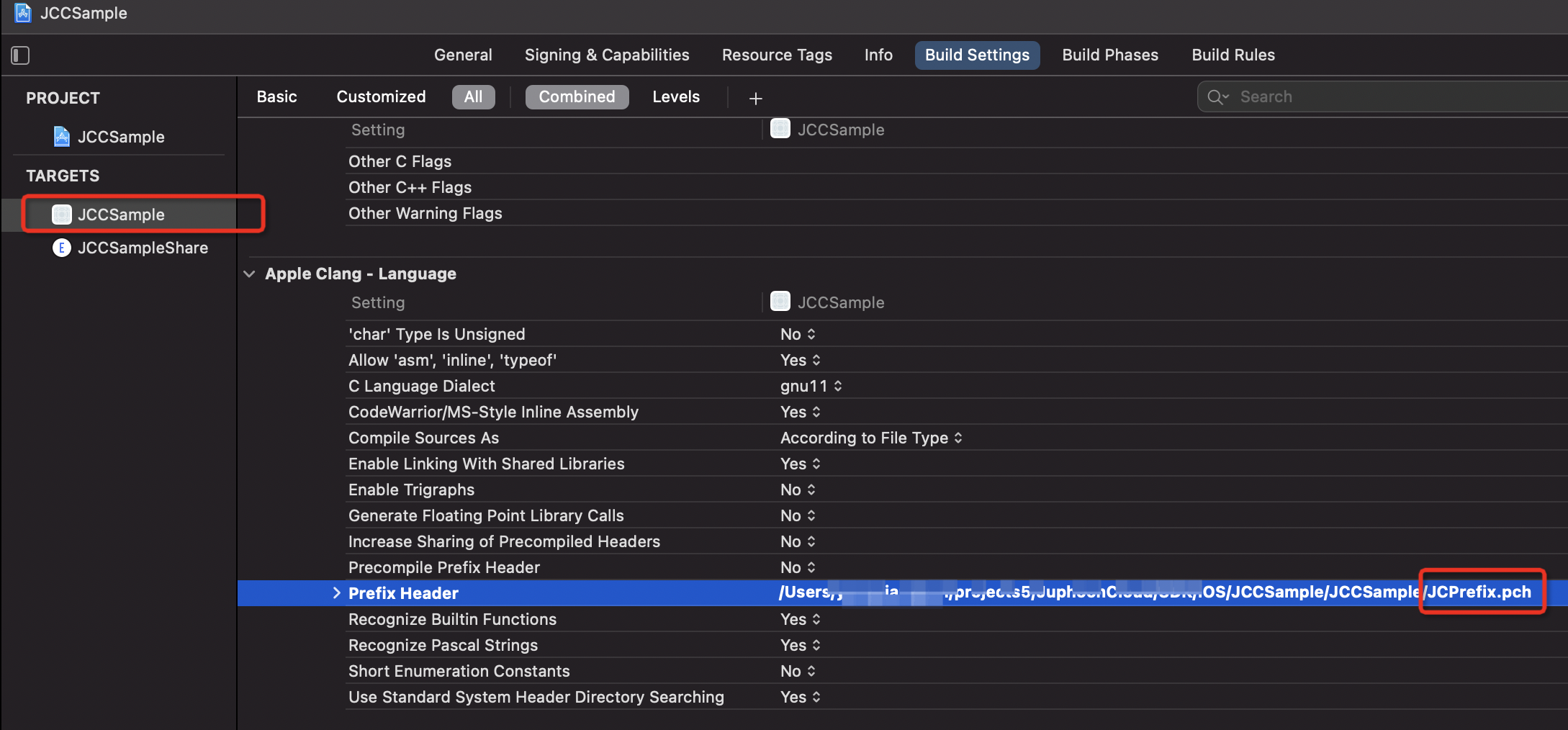The width and height of the screenshot is (1568, 730).
Task: Open Generate Floating Point Library Calls dropdown
Action: [798, 515]
